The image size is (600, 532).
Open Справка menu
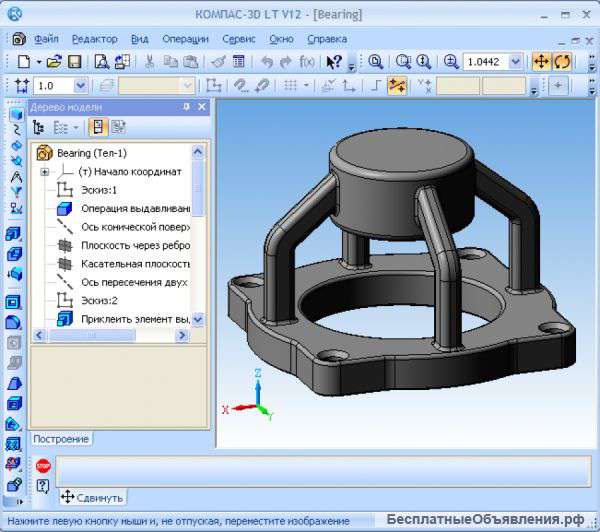[x=327, y=39]
